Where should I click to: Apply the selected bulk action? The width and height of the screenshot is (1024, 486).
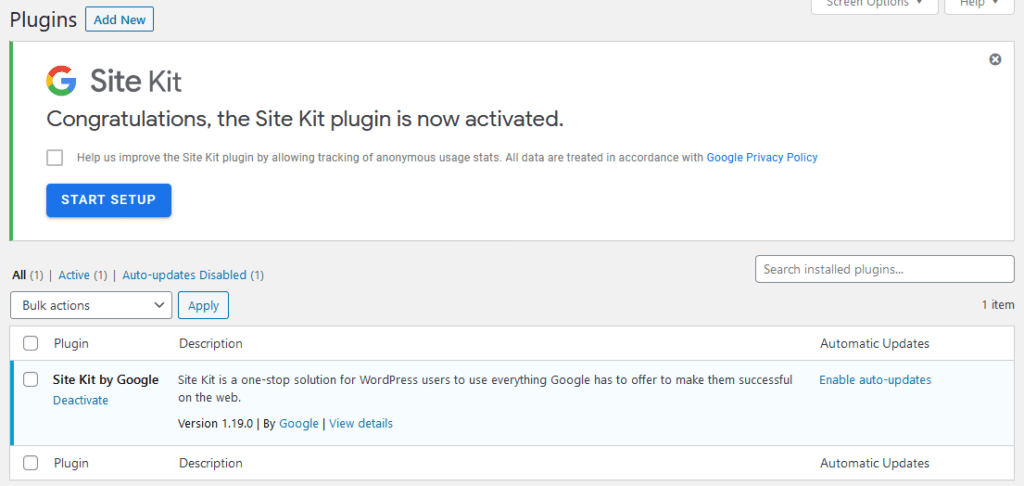coord(203,305)
